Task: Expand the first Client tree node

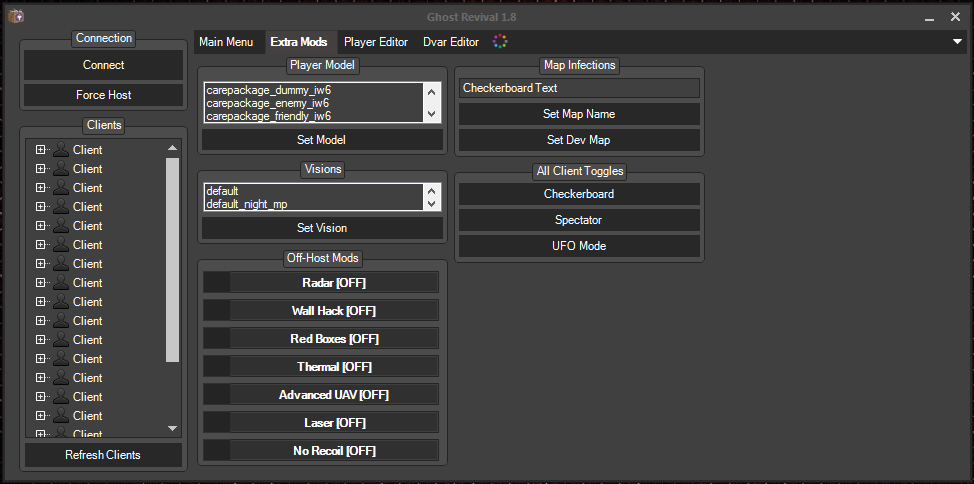Action: [x=40, y=150]
